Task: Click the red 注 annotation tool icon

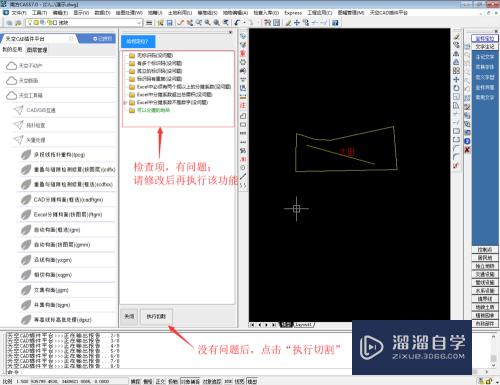Action: click(243, 106)
